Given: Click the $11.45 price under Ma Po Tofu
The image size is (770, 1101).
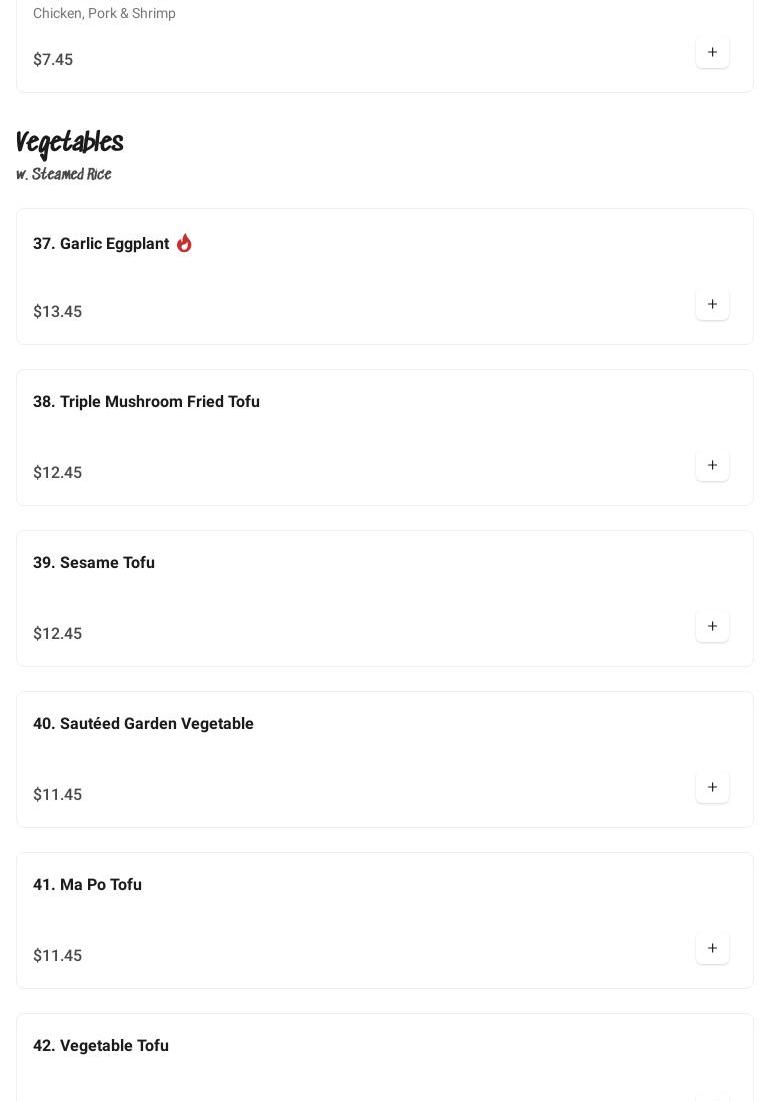Looking at the screenshot, I should pos(57,956).
